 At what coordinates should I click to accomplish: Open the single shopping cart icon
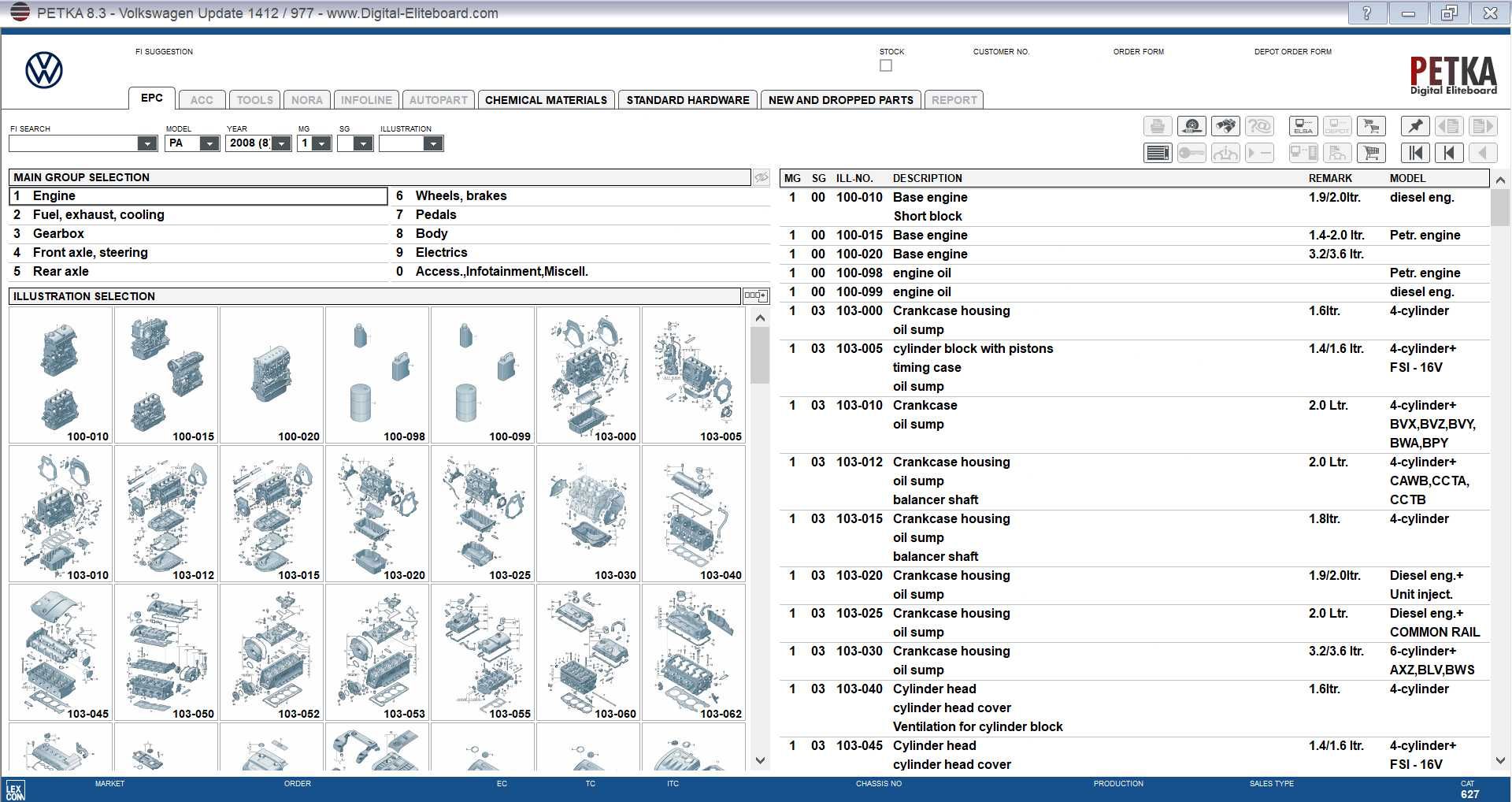tap(1371, 153)
